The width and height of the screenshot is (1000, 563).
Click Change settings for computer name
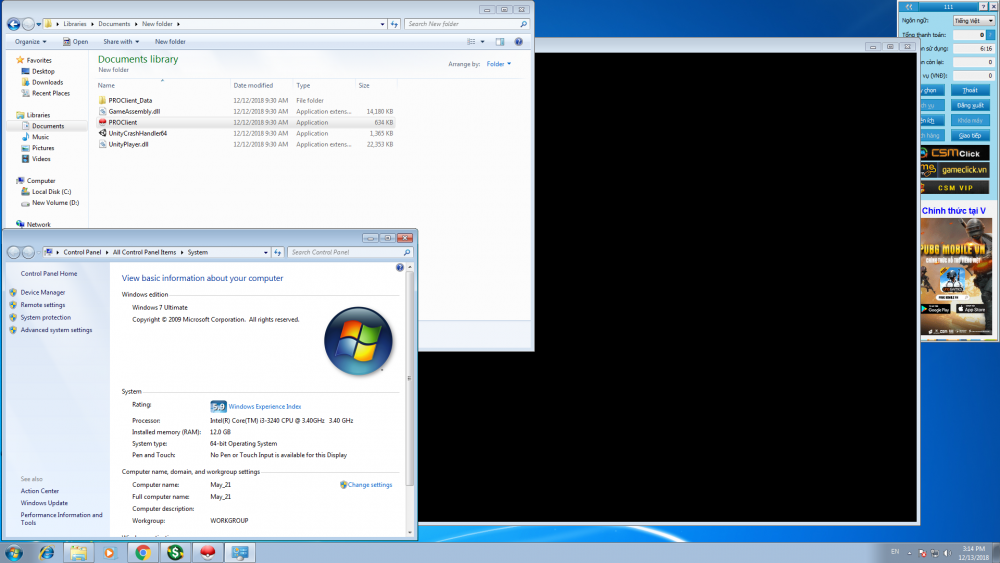370,485
